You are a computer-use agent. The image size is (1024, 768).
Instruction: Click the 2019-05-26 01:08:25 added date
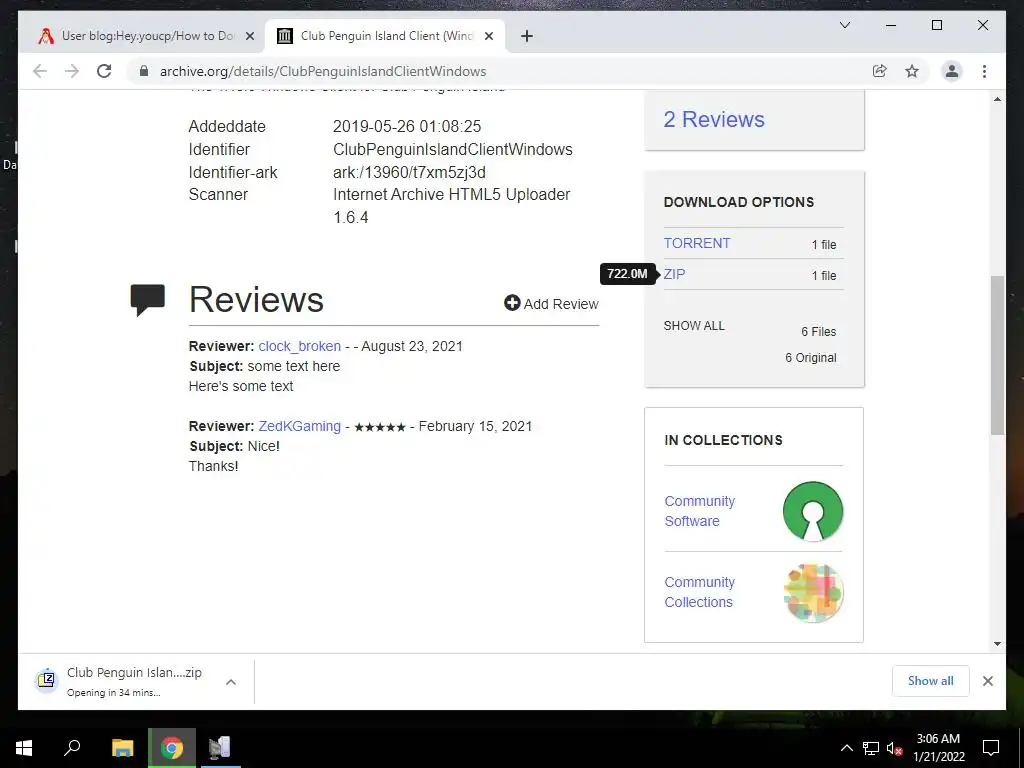coord(407,126)
